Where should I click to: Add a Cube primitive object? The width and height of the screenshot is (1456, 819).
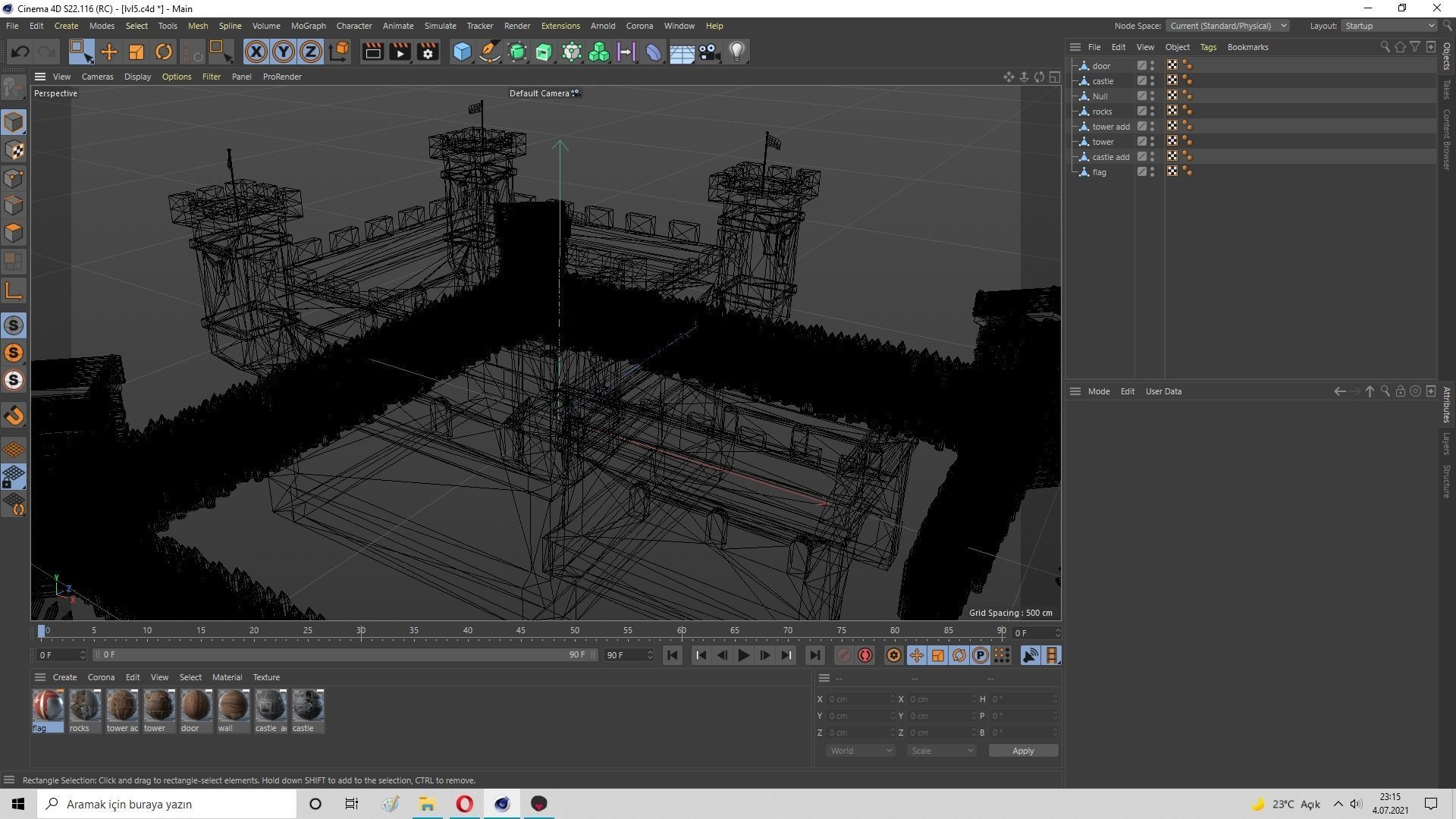tap(462, 52)
